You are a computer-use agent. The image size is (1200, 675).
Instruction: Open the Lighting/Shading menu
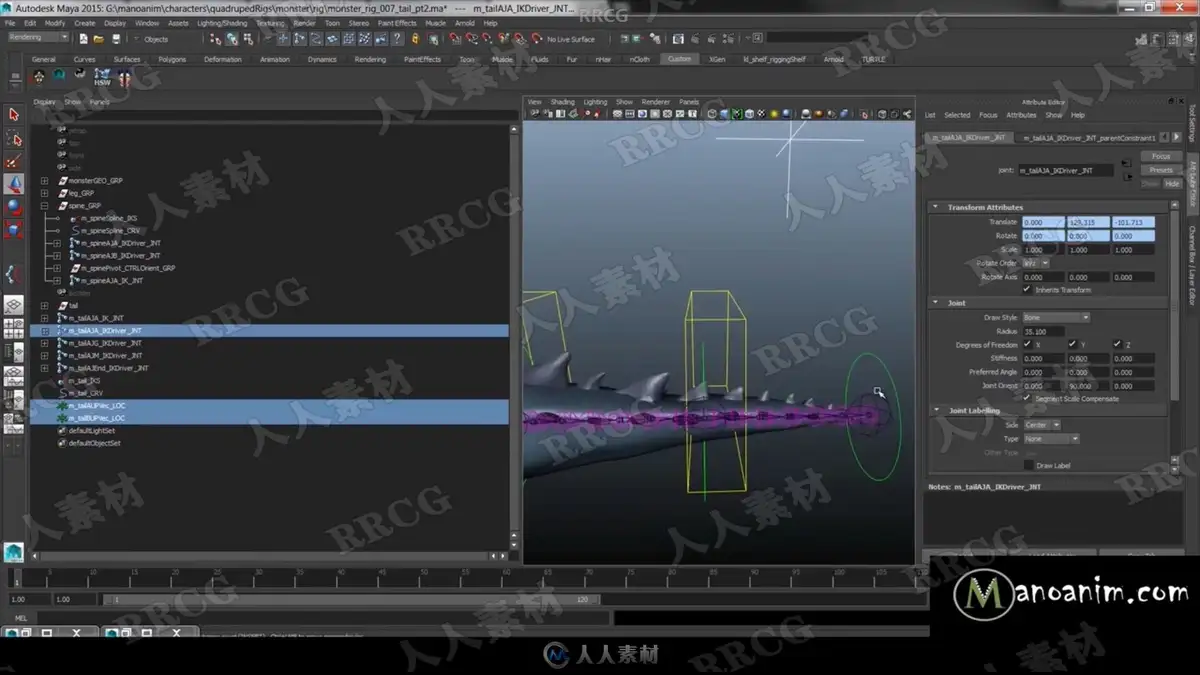(221, 23)
